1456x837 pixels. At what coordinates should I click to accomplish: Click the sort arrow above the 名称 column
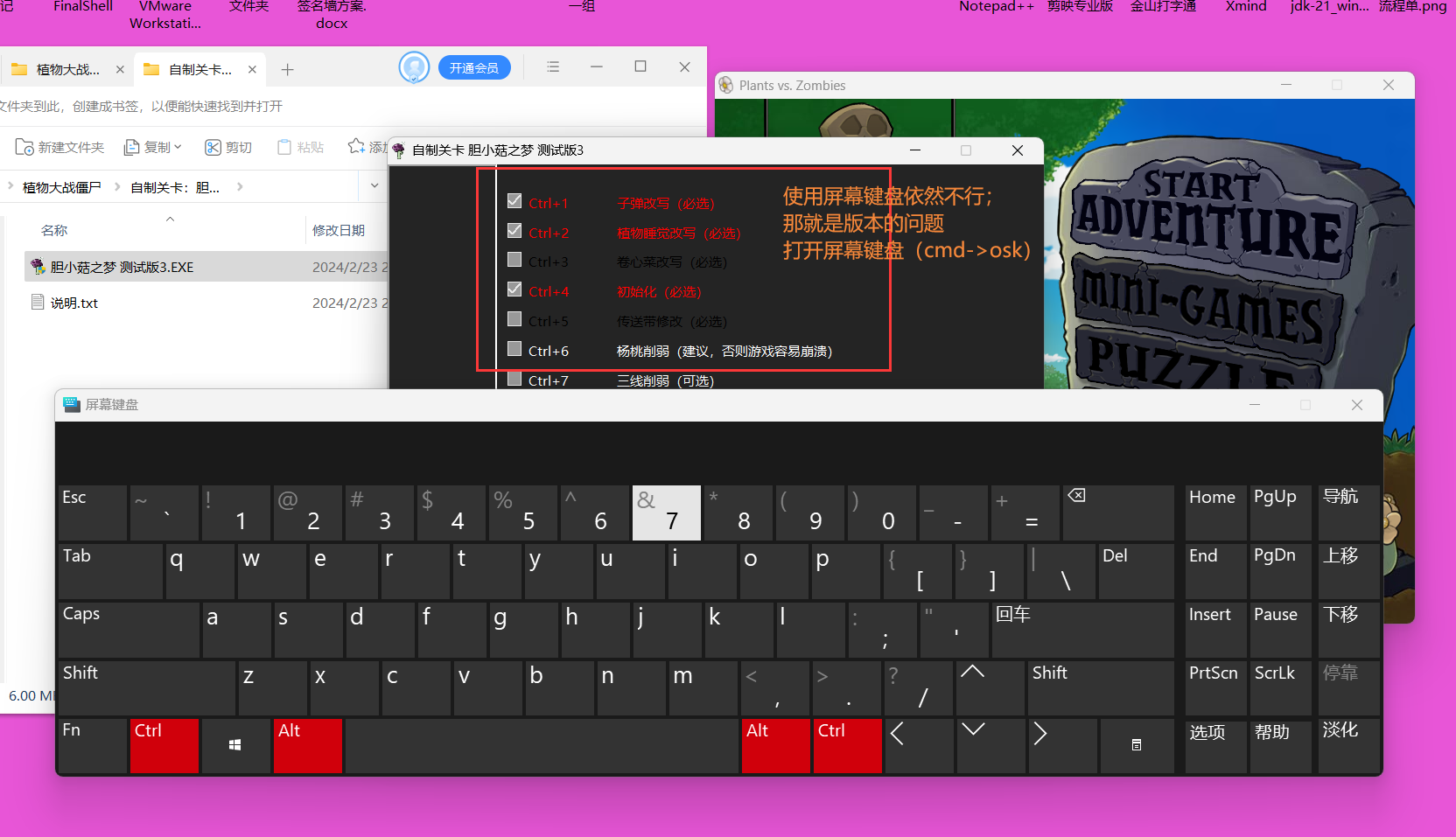click(x=170, y=219)
